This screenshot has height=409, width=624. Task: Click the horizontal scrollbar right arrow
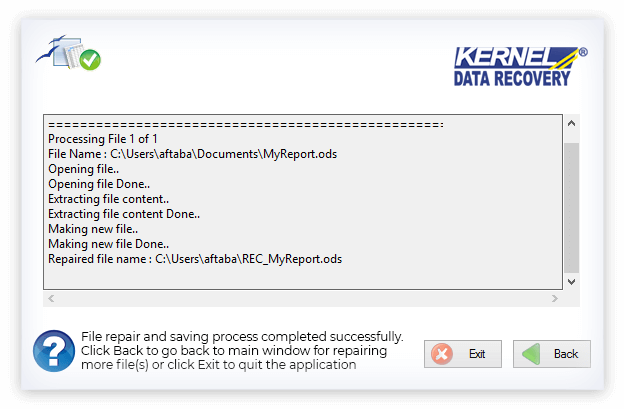(555, 298)
